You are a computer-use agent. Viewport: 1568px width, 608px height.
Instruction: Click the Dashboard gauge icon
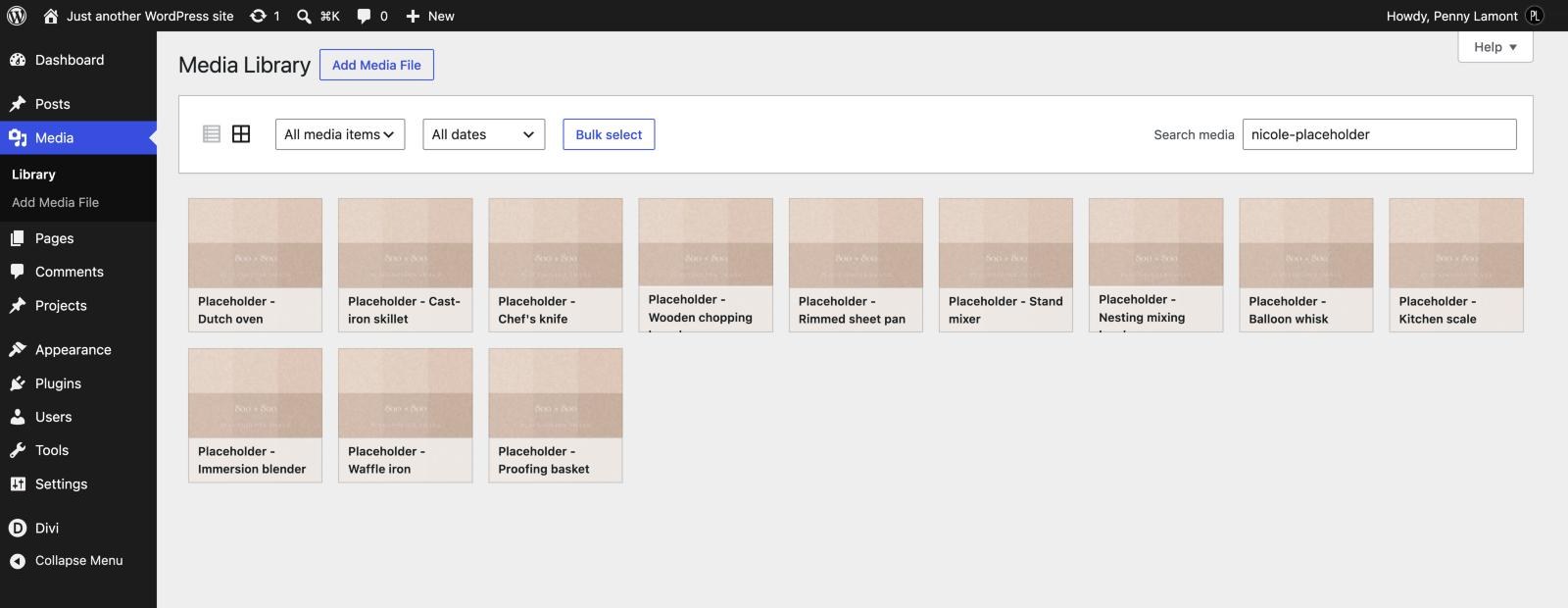coord(18,60)
